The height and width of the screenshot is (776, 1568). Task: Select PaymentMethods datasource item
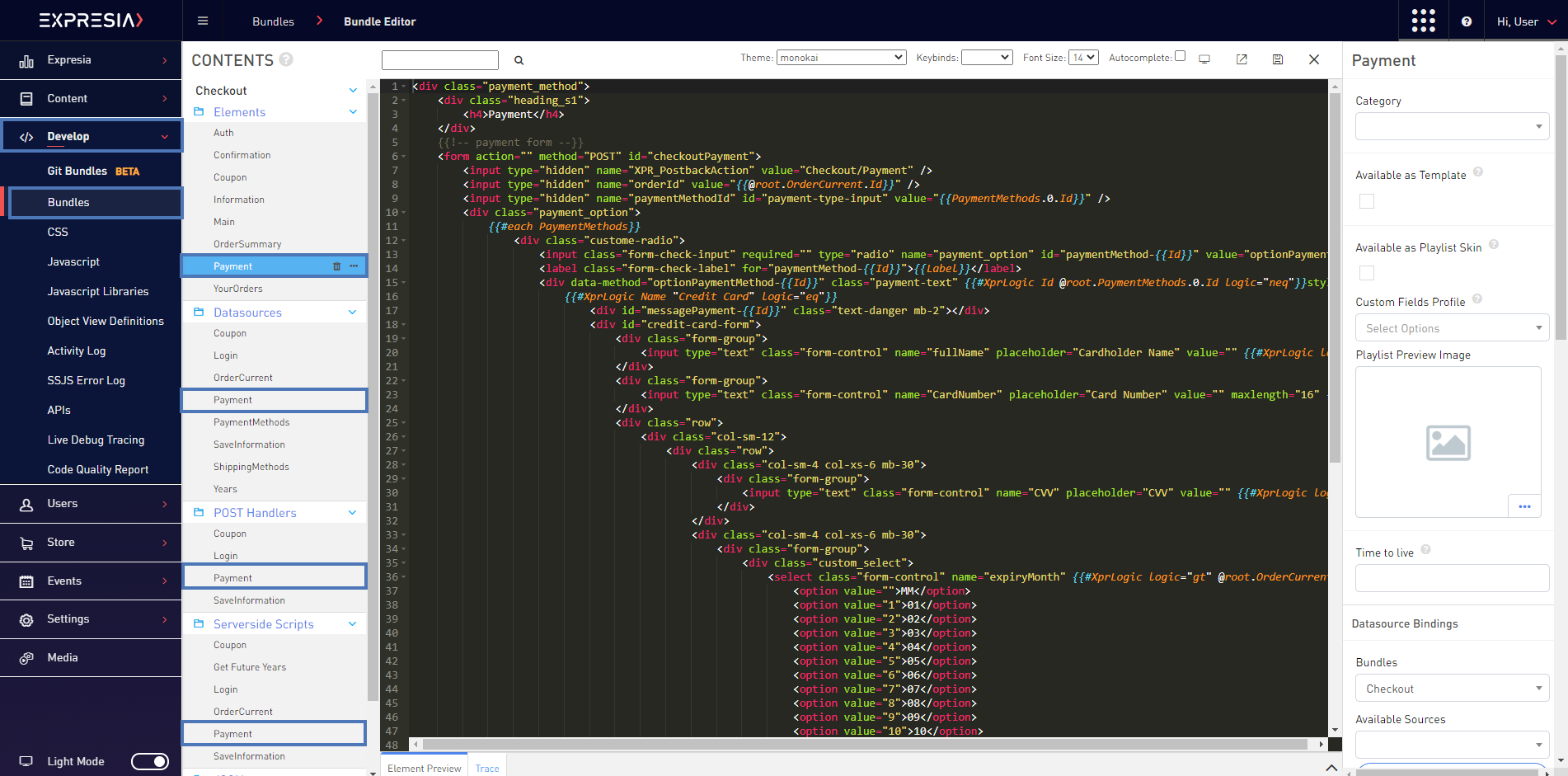click(x=251, y=422)
